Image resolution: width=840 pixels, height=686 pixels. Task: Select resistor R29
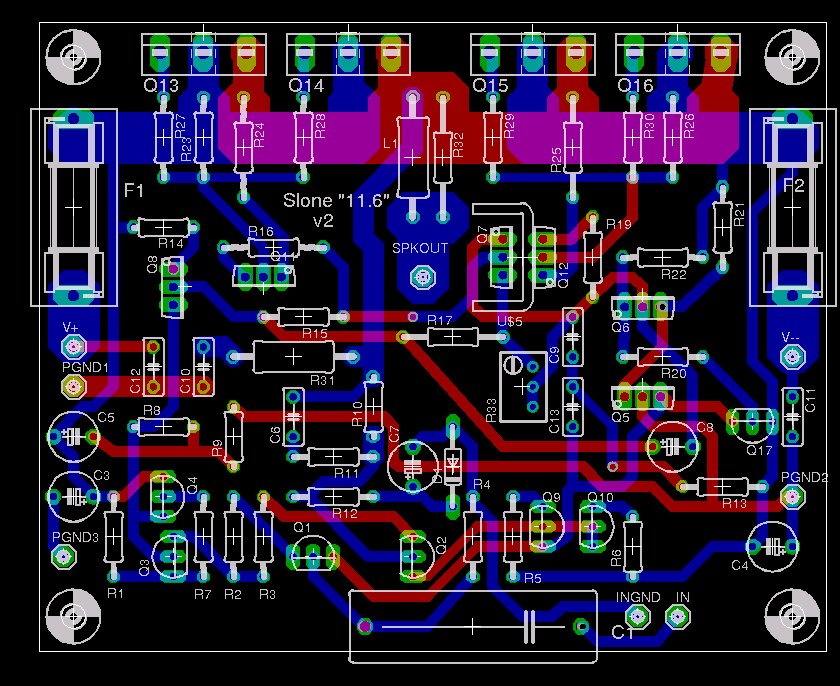coord(493,138)
